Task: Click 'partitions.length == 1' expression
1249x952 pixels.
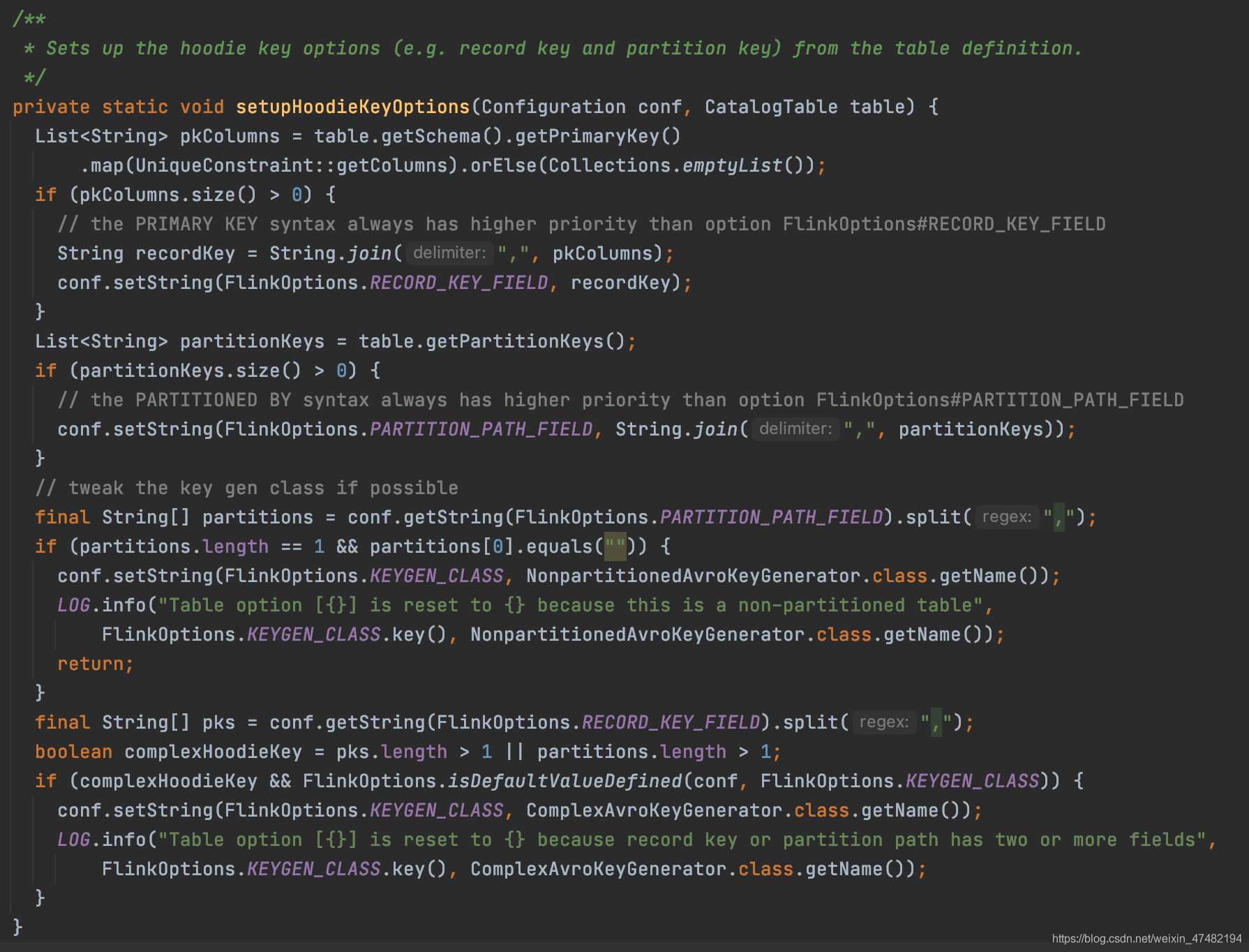Action: [x=202, y=546]
